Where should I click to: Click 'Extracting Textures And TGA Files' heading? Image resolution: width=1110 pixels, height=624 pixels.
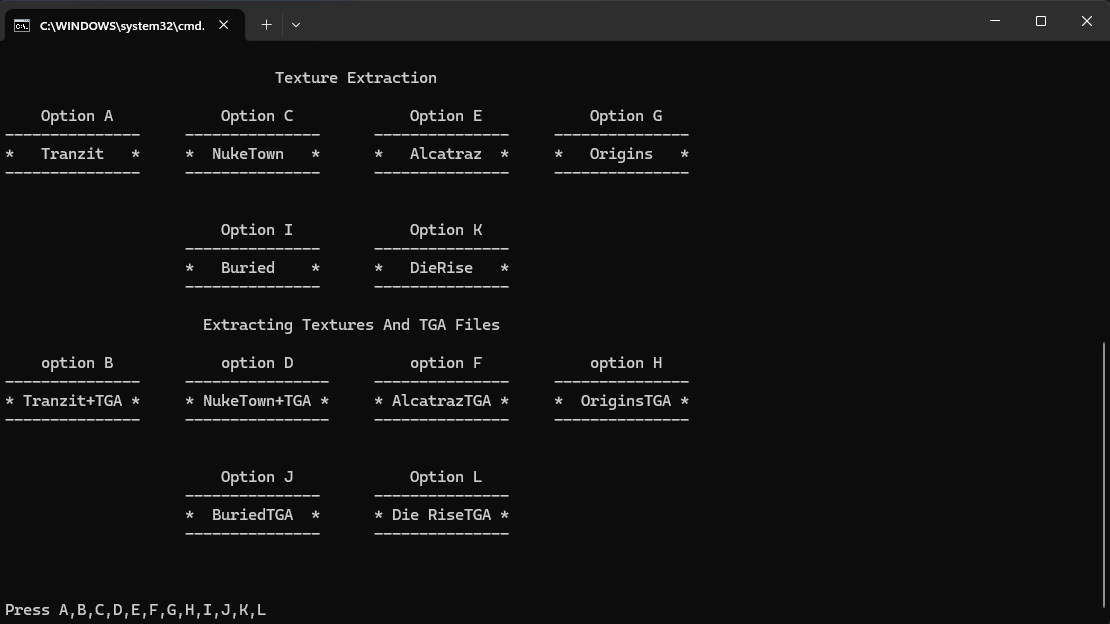point(351,325)
